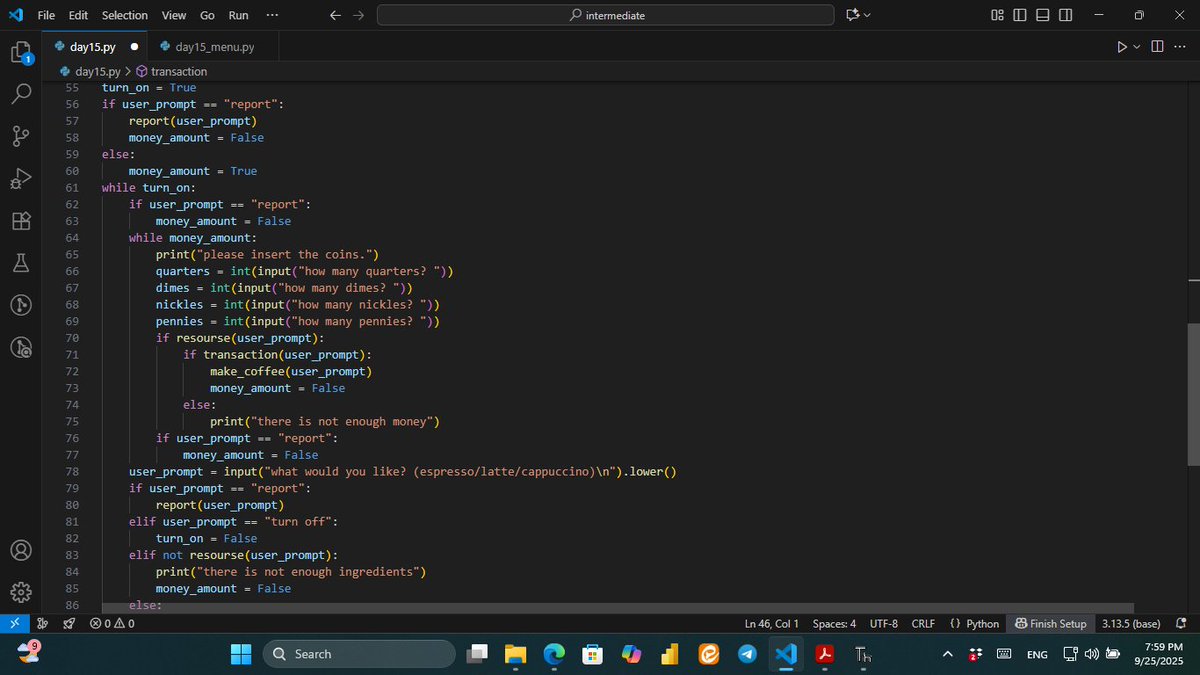Select the interpreter 3.13.5 (base)
Image resolution: width=1200 pixels, height=675 pixels.
pyautogui.click(x=1130, y=623)
